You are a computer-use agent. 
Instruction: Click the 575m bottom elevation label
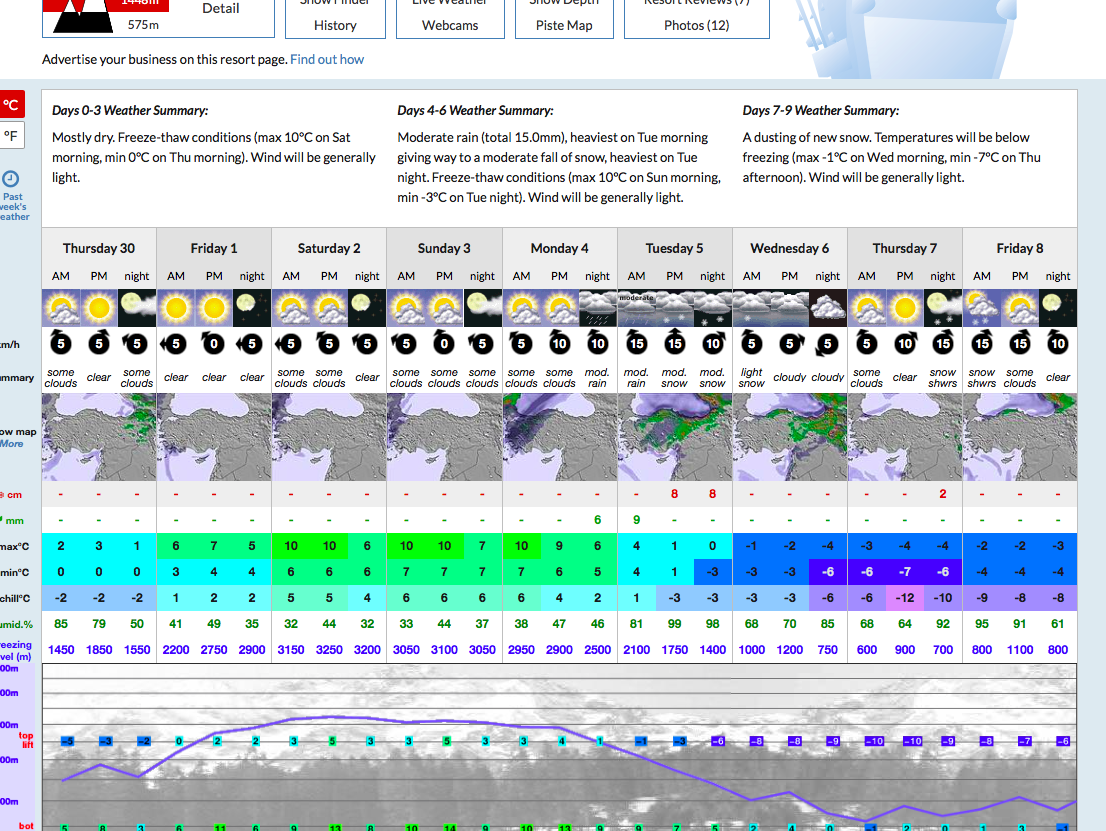[x=143, y=25]
